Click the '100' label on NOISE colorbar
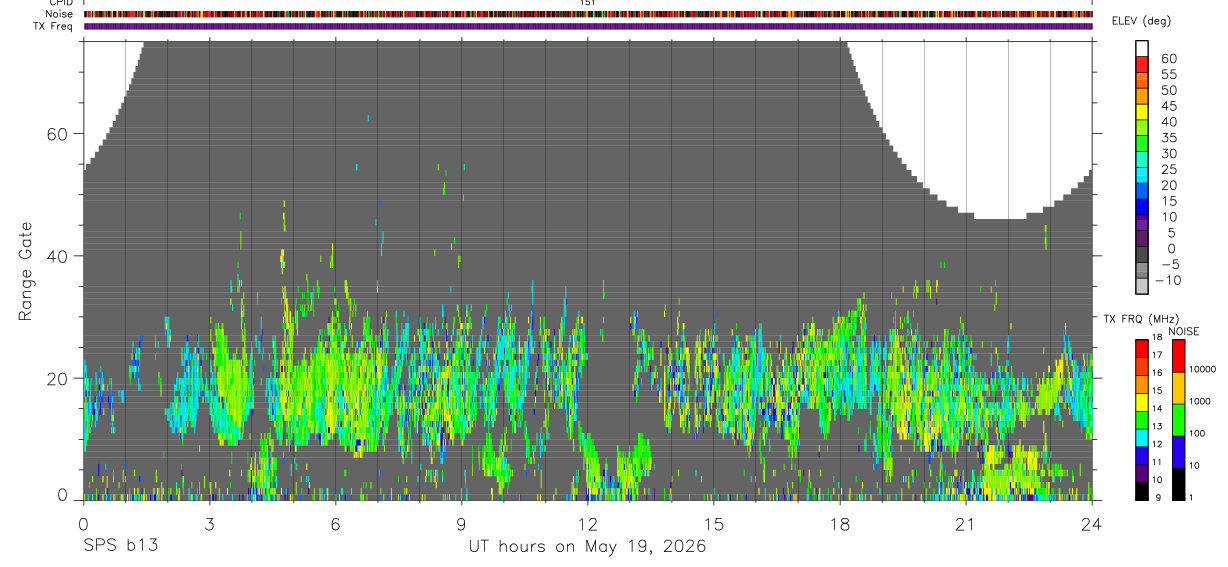The image size is (1228, 567). click(1197, 434)
